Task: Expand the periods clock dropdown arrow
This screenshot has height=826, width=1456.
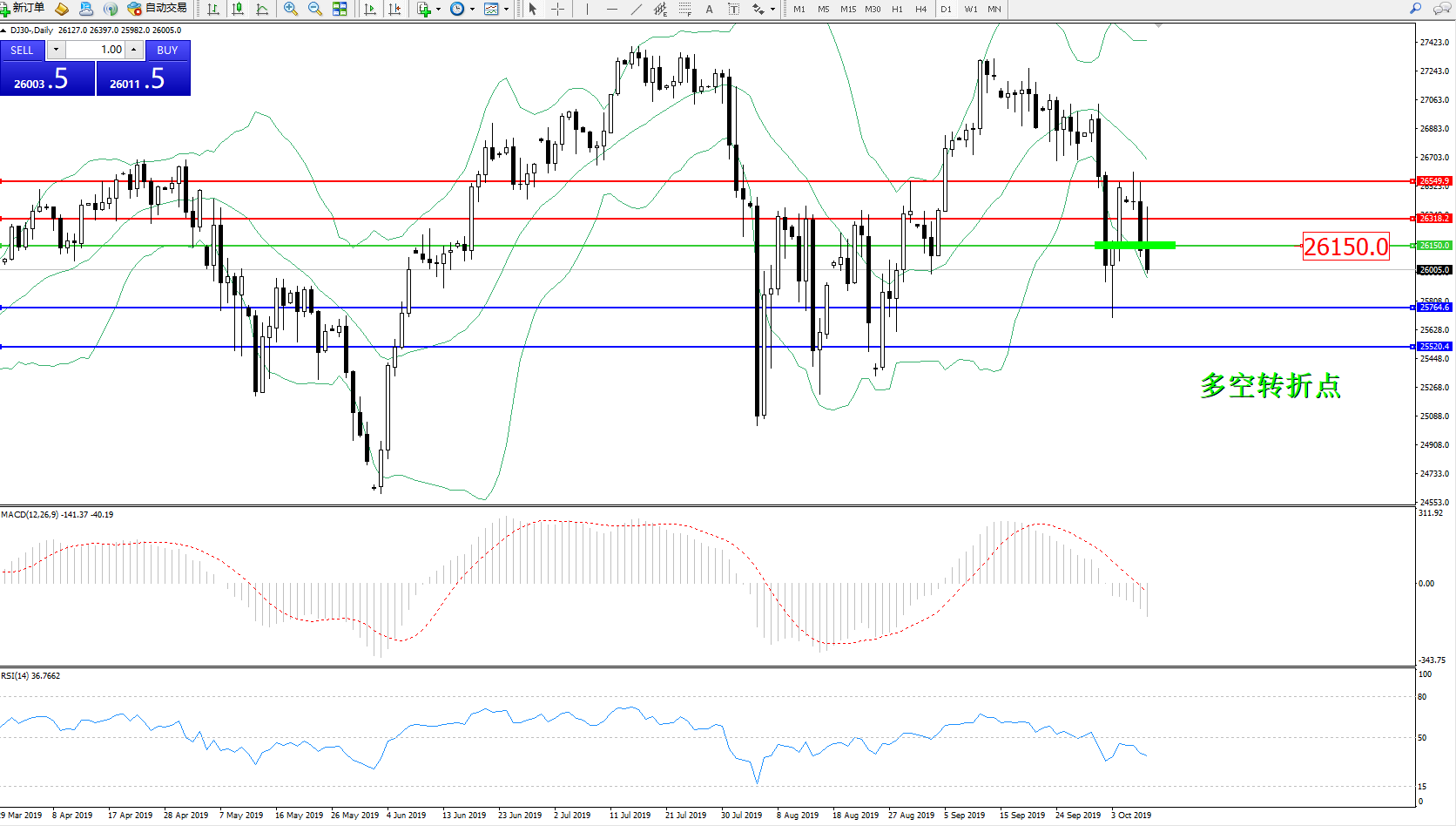Action: (472, 10)
